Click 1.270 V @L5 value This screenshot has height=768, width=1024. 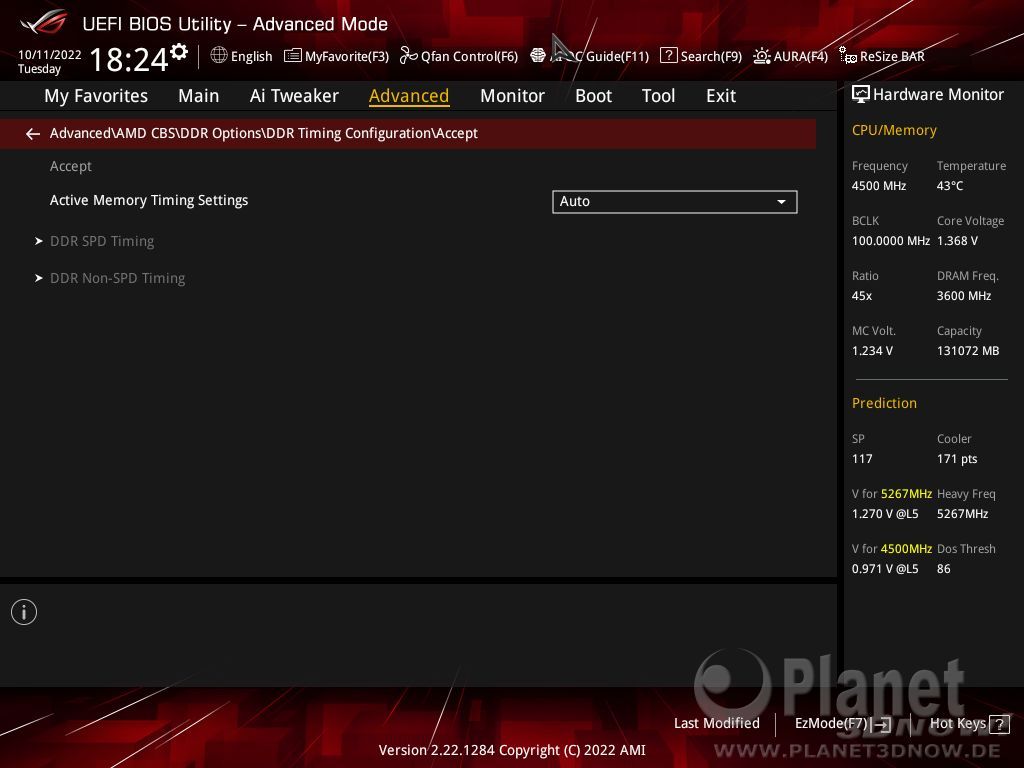tap(885, 514)
